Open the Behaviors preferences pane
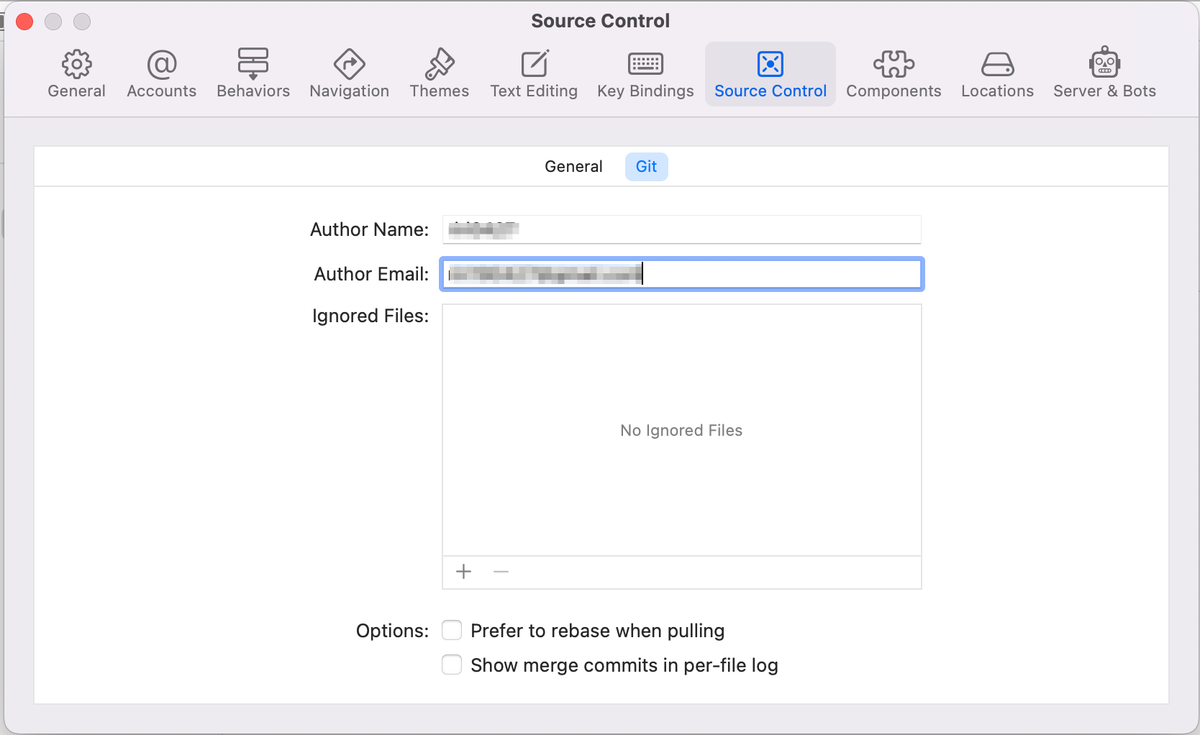The height and width of the screenshot is (735, 1200). click(253, 74)
